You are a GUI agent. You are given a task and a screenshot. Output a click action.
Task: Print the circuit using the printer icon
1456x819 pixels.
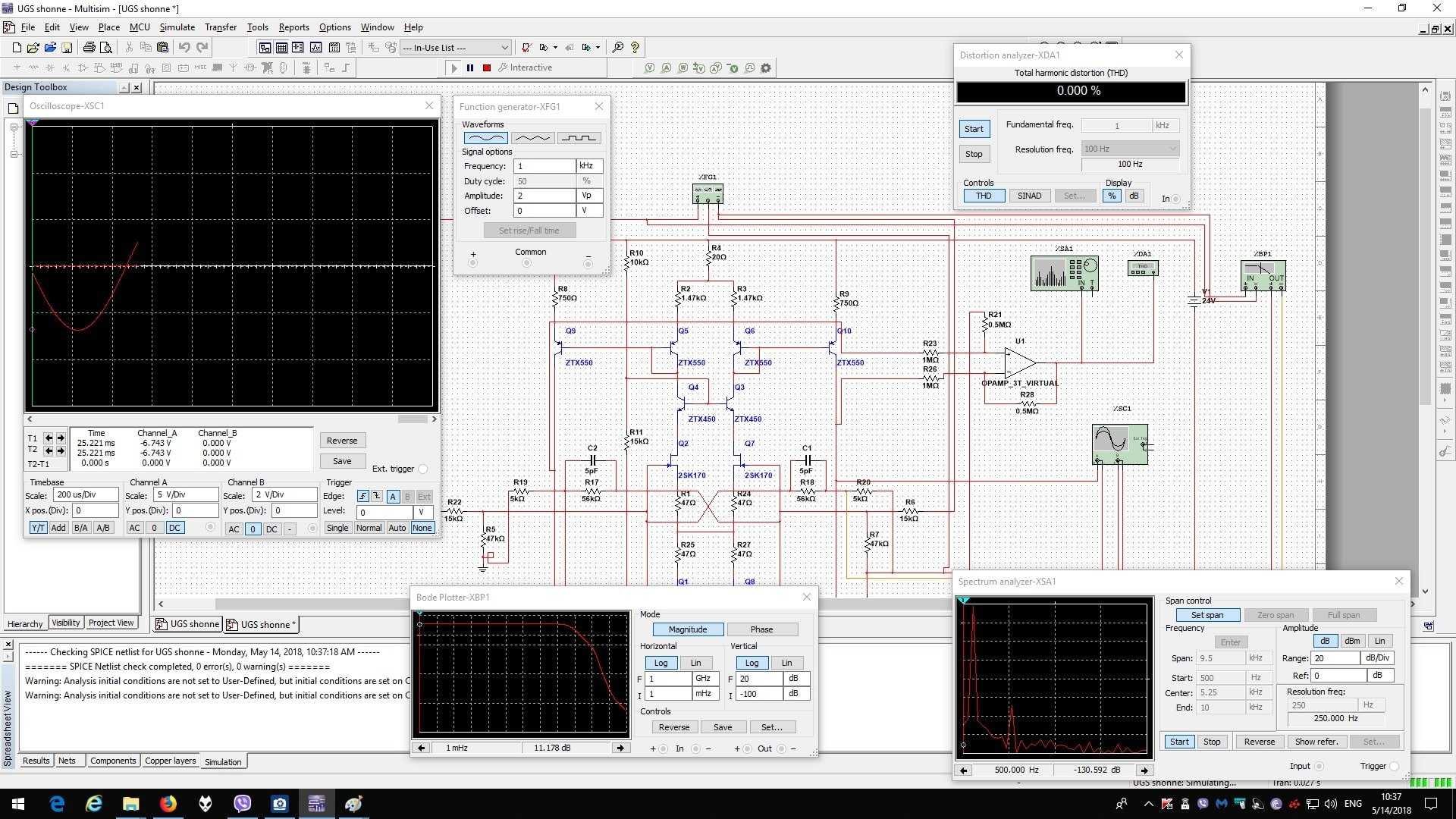[x=89, y=47]
